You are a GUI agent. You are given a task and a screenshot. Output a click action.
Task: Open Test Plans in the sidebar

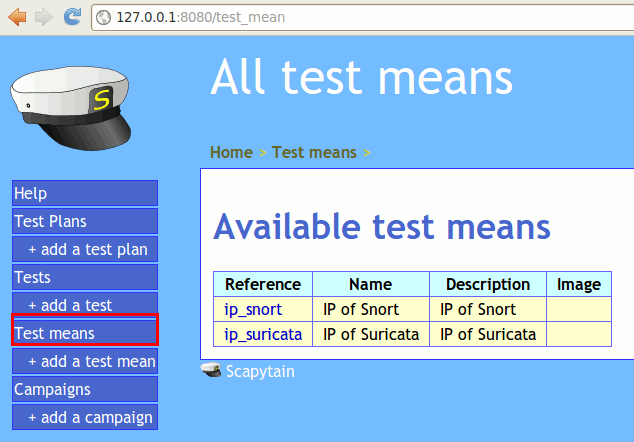tap(84, 221)
